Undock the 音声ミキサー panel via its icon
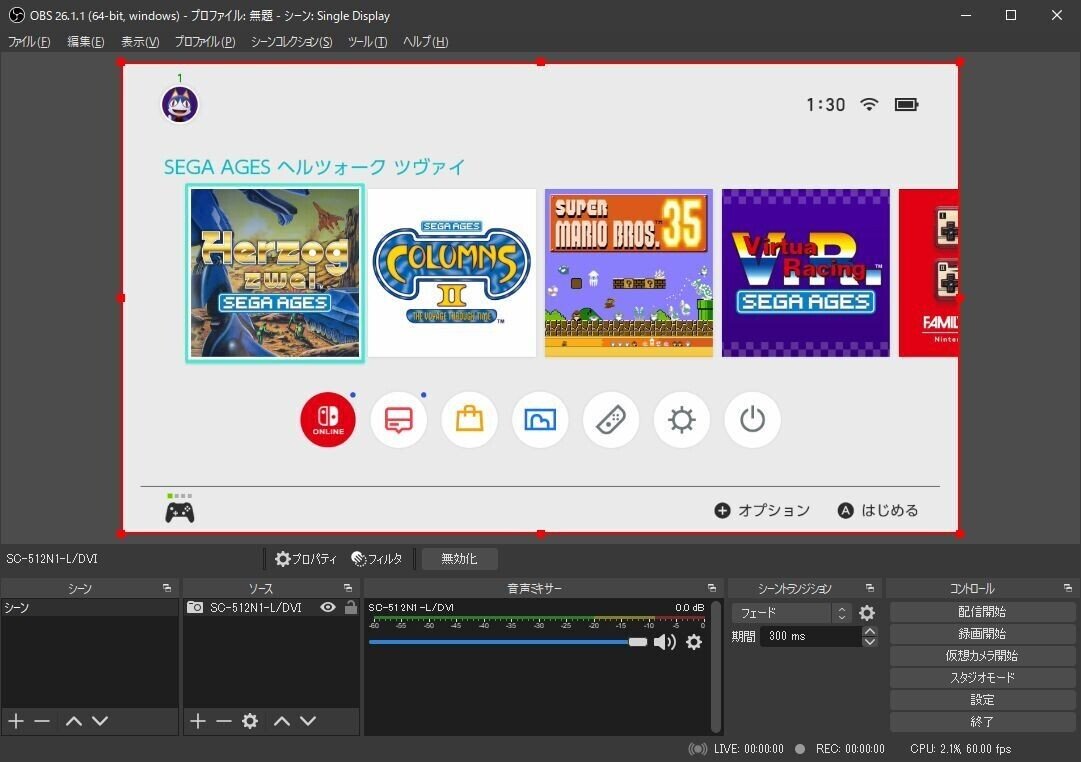The image size is (1081, 762). point(711,588)
